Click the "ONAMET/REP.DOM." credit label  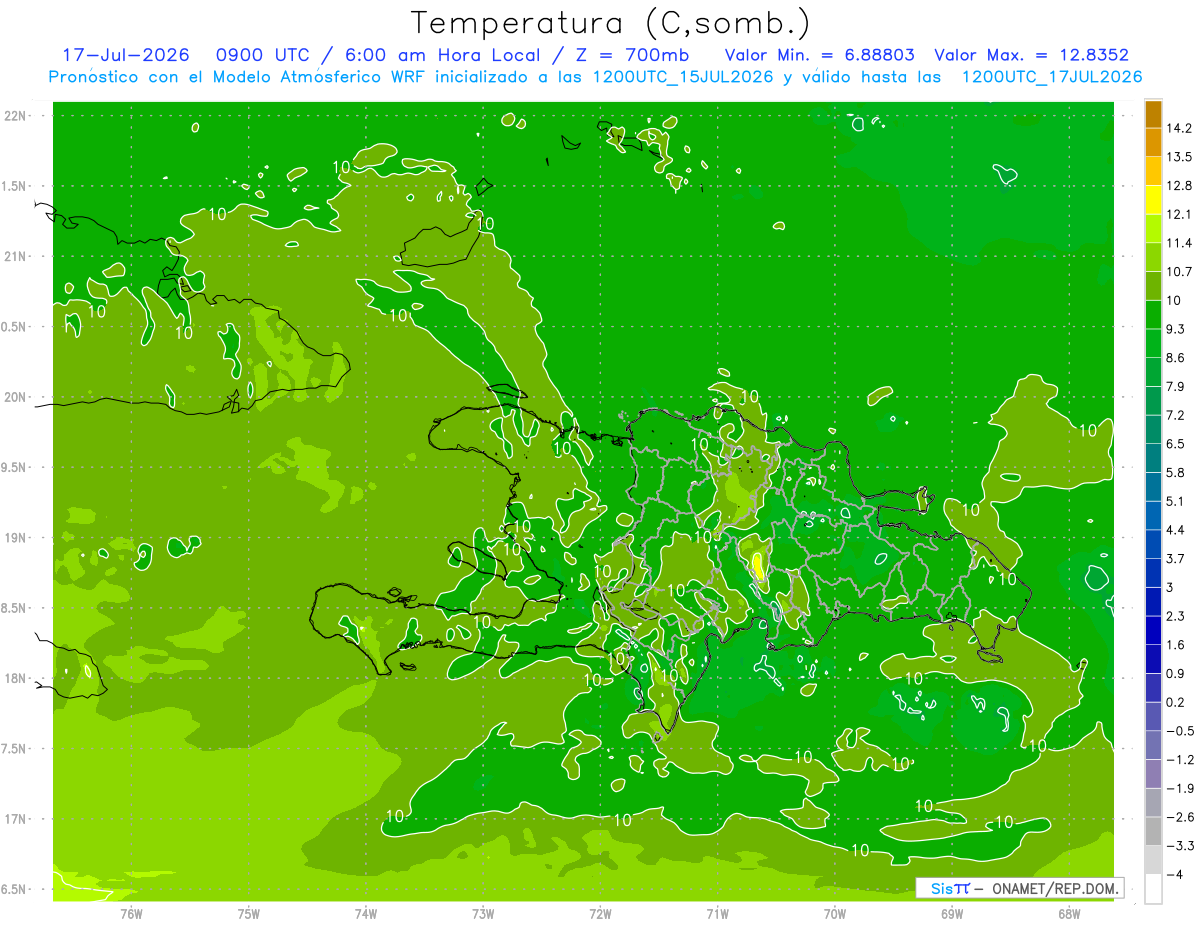pyautogui.click(x=1053, y=888)
